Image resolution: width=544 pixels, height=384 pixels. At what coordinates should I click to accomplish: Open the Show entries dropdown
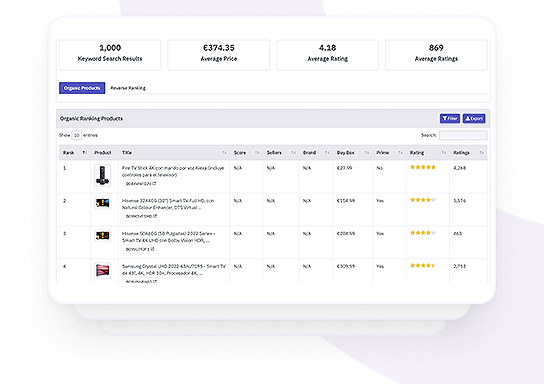tap(76, 135)
